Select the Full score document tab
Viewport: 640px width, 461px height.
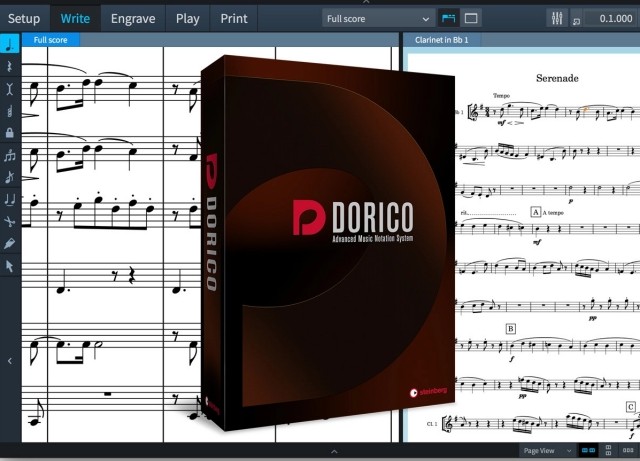click(x=51, y=40)
